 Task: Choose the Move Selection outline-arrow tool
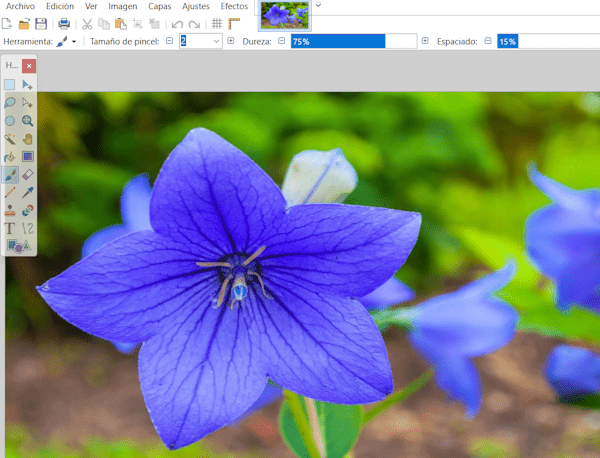pyautogui.click(x=27, y=103)
